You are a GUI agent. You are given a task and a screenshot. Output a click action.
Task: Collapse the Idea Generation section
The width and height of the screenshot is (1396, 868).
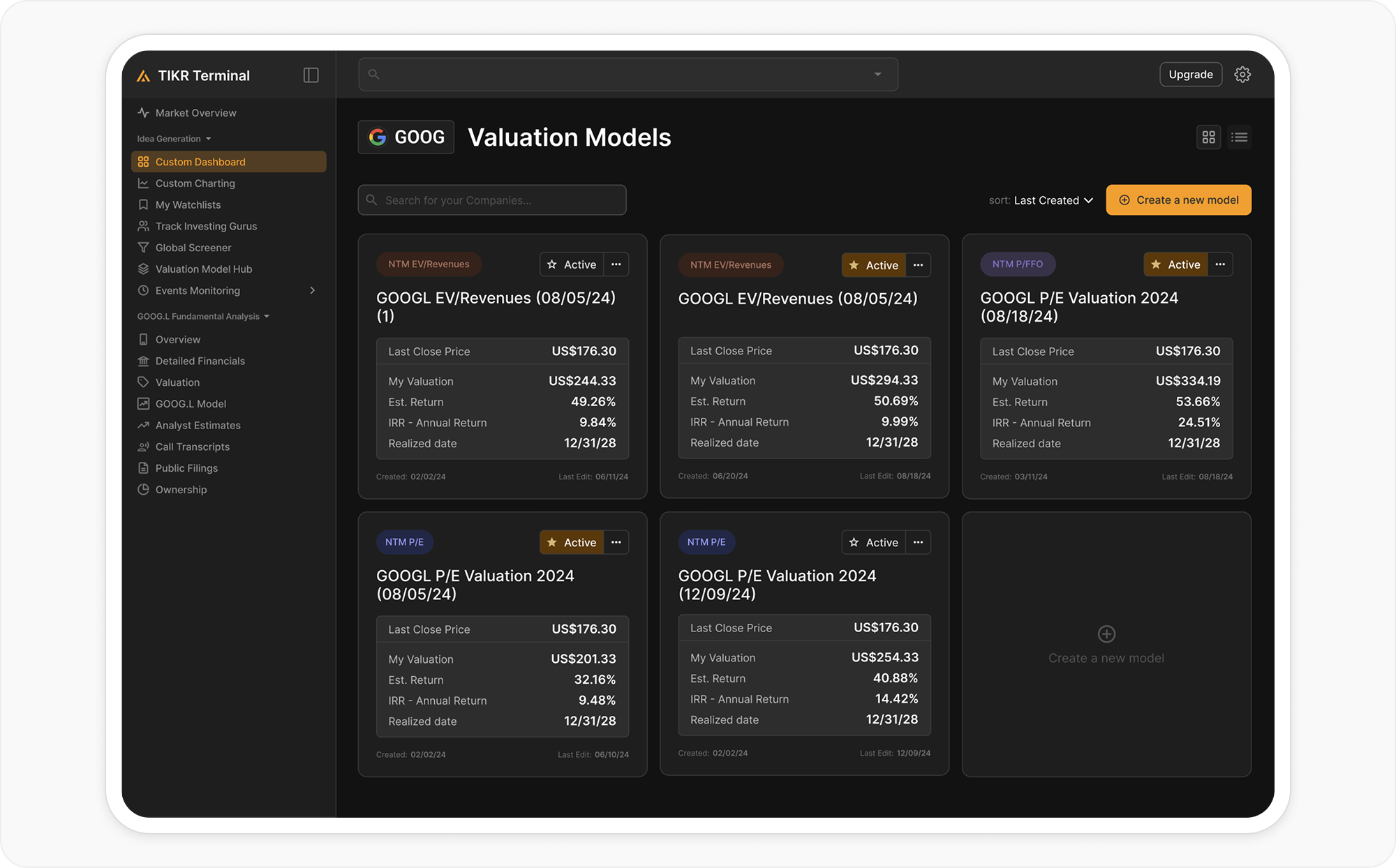(x=174, y=139)
